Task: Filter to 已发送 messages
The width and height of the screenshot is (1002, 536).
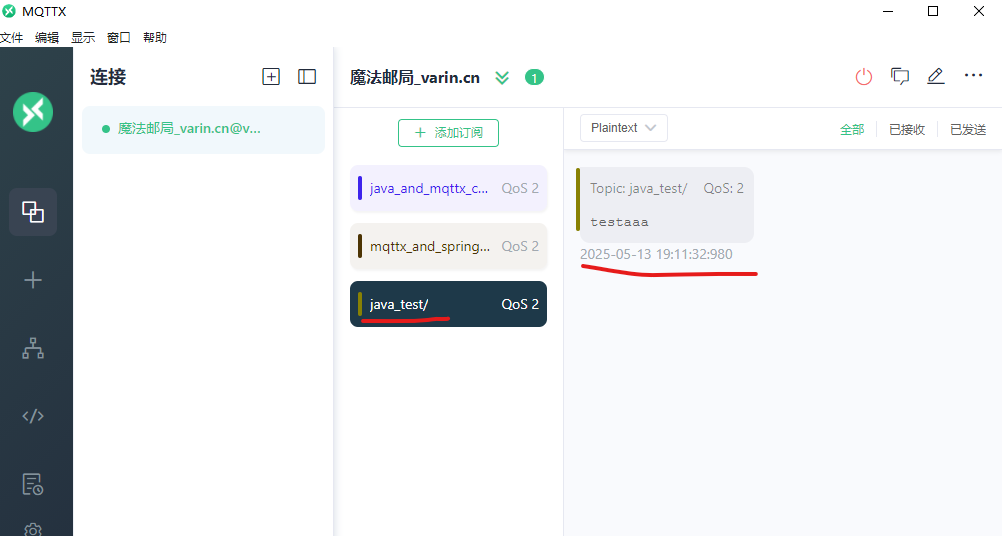Action: (x=968, y=130)
